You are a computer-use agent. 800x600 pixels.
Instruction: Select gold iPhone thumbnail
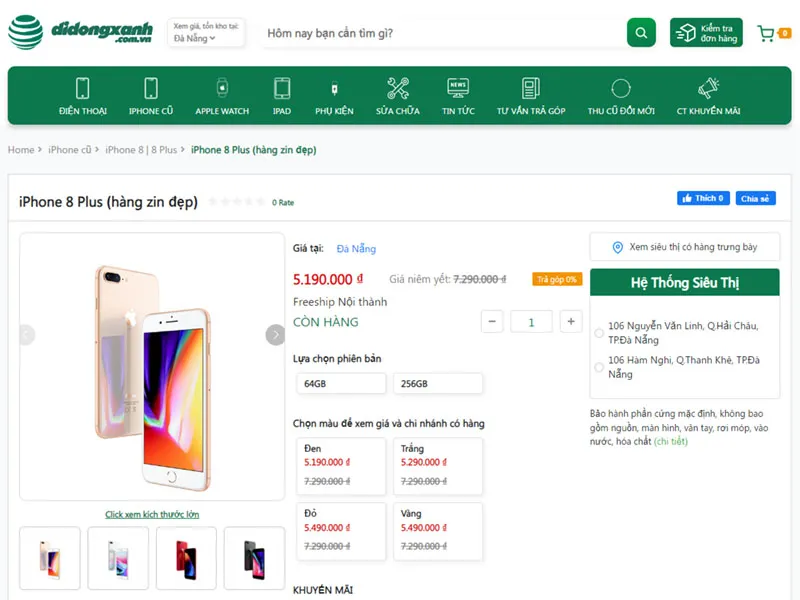coord(49,558)
